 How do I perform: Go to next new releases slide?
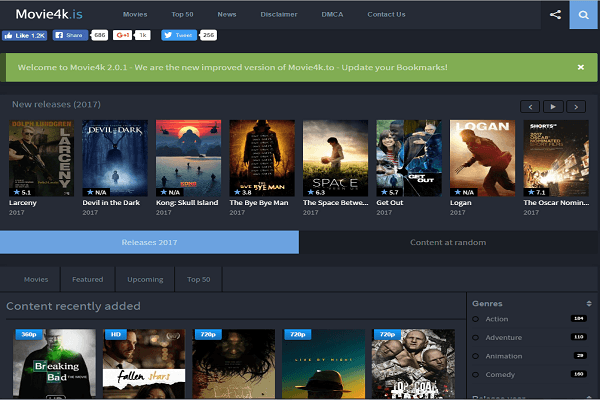click(x=576, y=107)
